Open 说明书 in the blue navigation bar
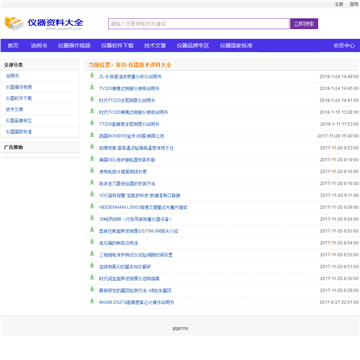Viewport: 360px width, 360px height. (39, 46)
